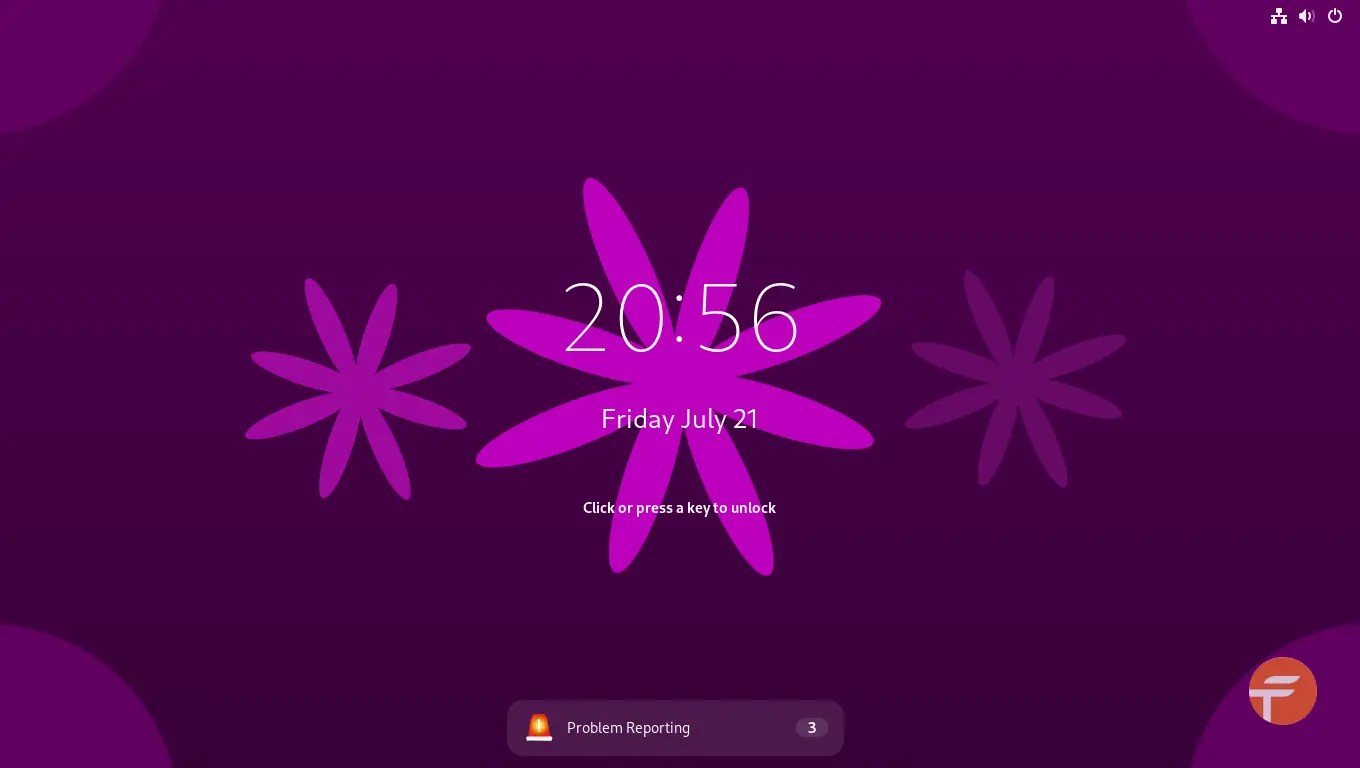
Task: Expand the Problem Reporting notification
Action: point(675,727)
